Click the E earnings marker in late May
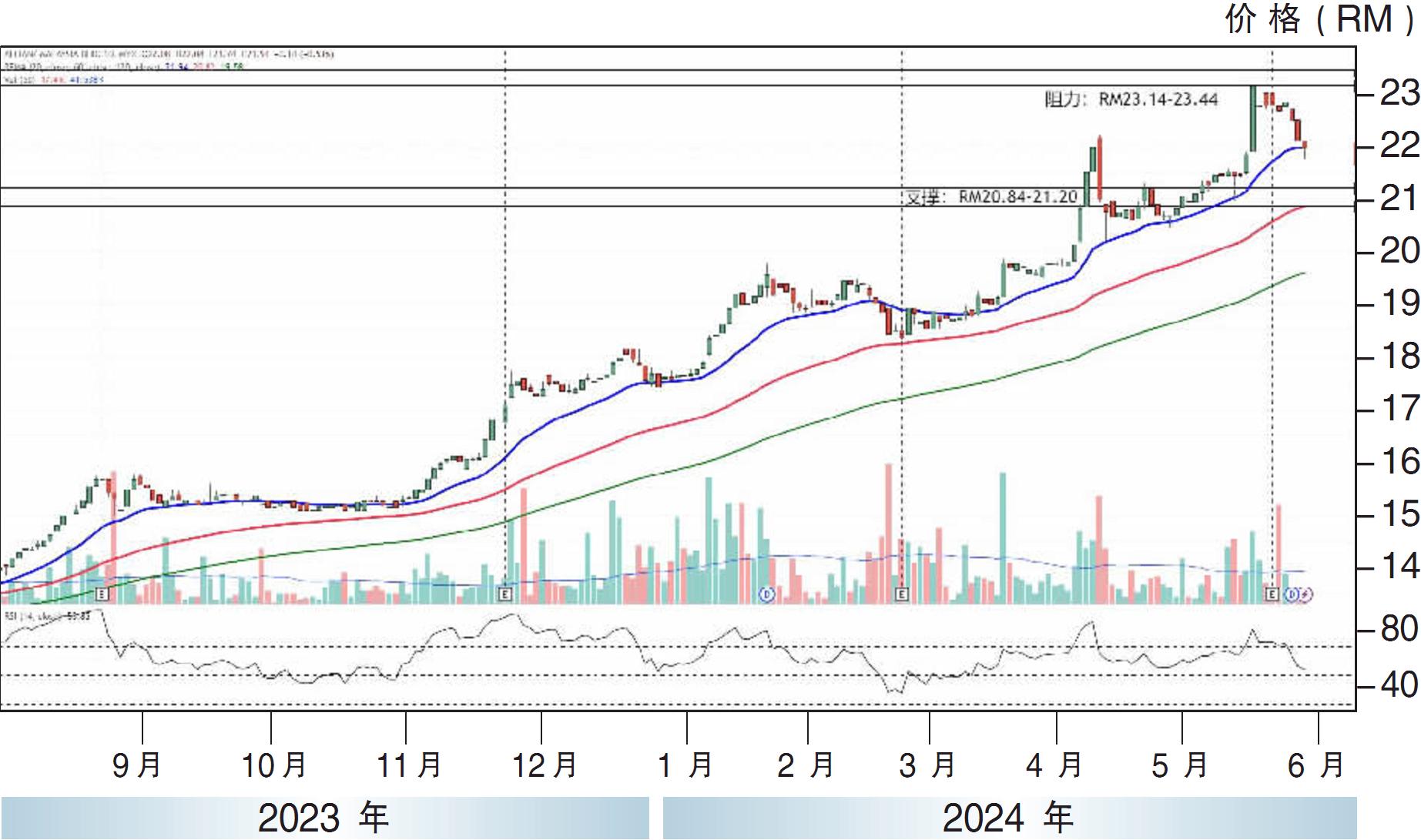 pos(1272,594)
